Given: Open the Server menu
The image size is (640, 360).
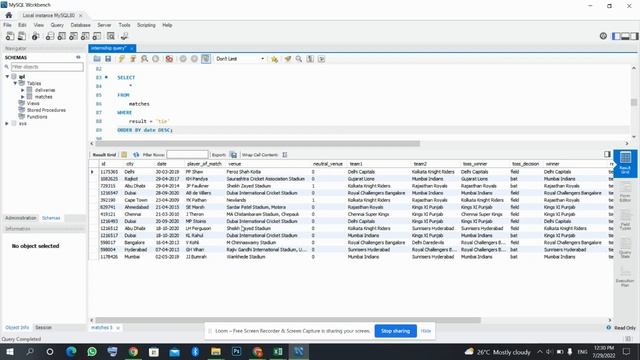Looking at the screenshot, I should [104, 25].
